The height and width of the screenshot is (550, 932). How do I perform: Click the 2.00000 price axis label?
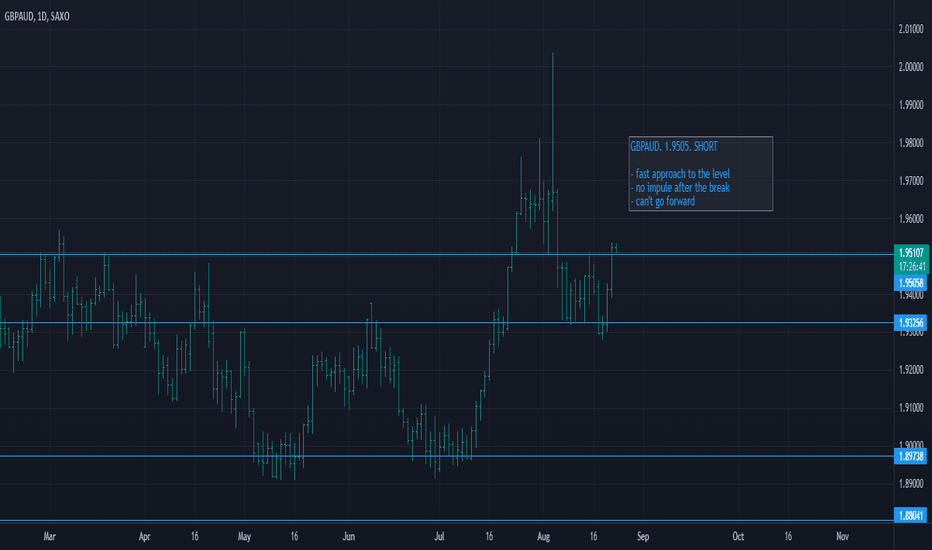[911, 67]
